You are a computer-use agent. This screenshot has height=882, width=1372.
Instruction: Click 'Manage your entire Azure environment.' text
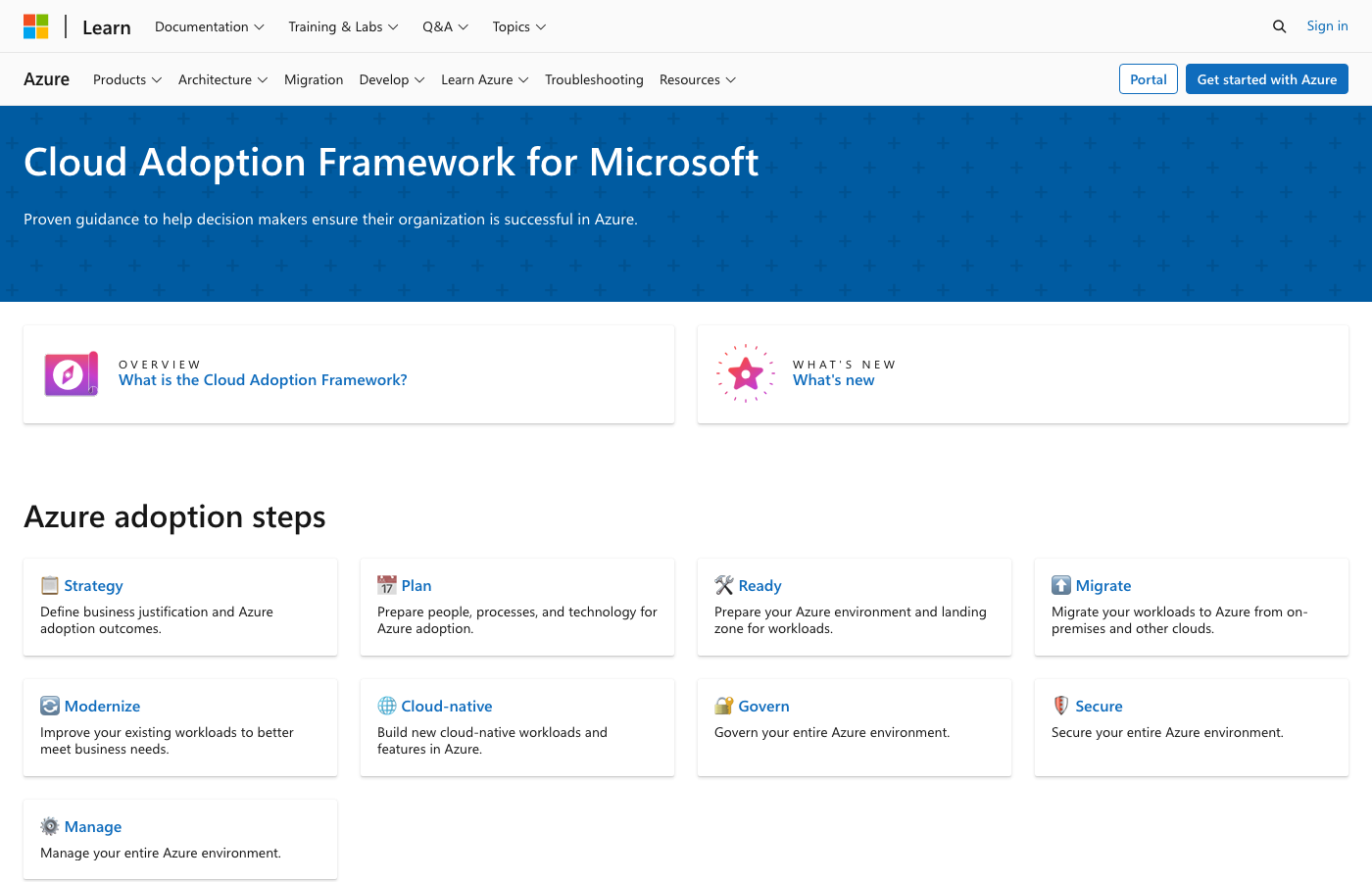click(161, 853)
